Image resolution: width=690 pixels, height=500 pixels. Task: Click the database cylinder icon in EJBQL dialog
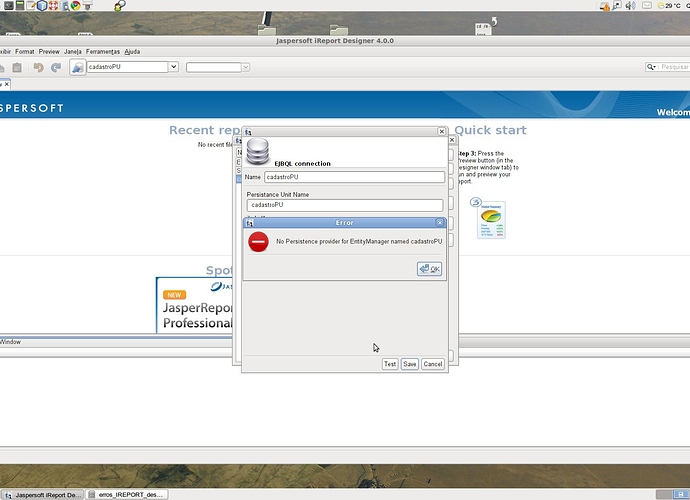tap(257, 151)
